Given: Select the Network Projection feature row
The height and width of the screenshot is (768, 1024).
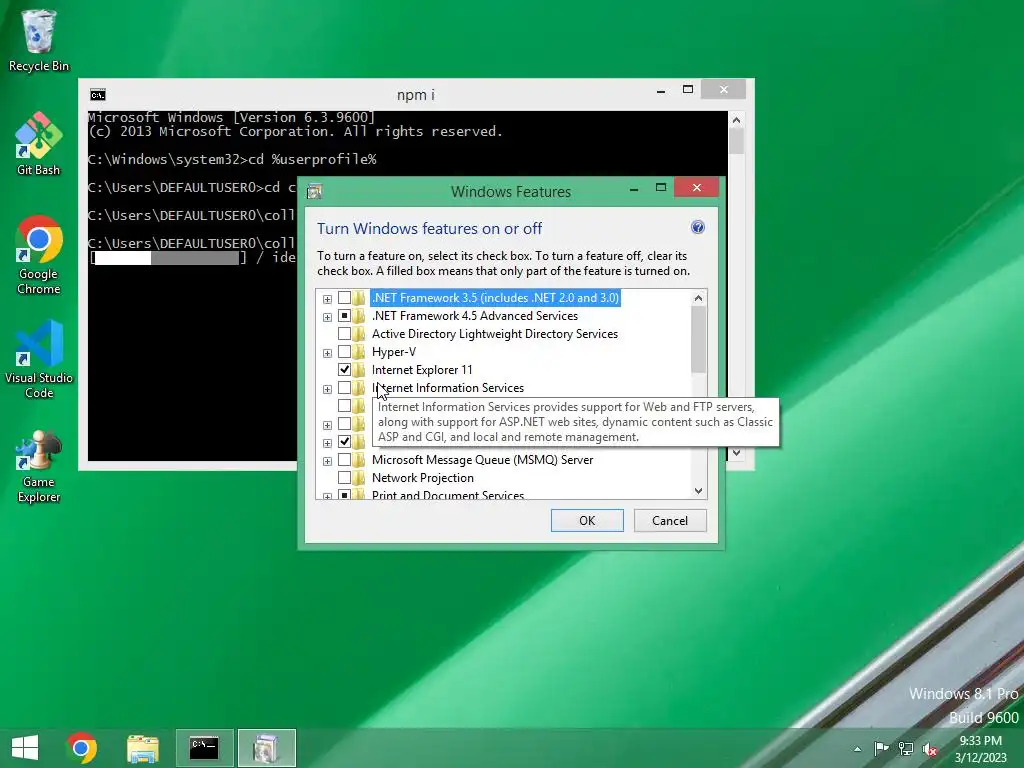Looking at the screenshot, I should (x=423, y=478).
